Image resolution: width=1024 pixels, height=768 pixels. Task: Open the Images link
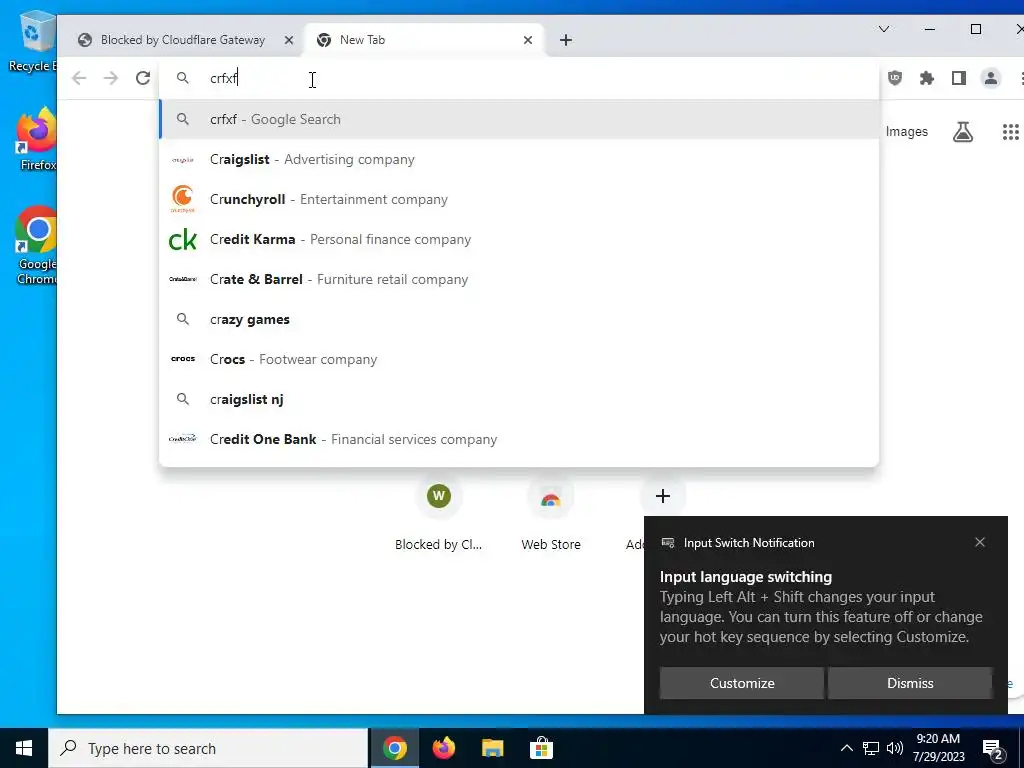[x=906, y=132]
